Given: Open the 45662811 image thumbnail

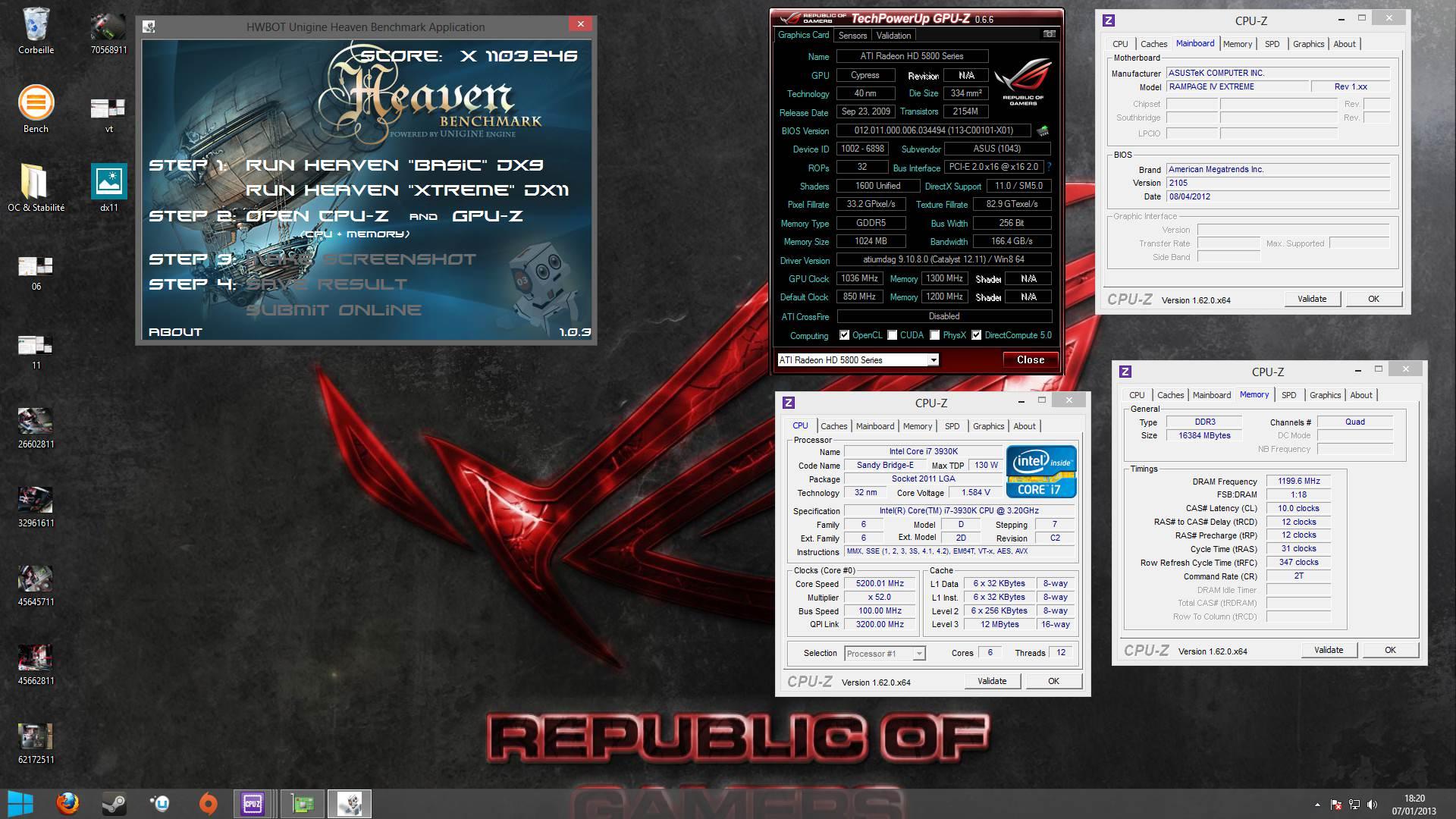Looking at the screenshot, I should point(36,665).
